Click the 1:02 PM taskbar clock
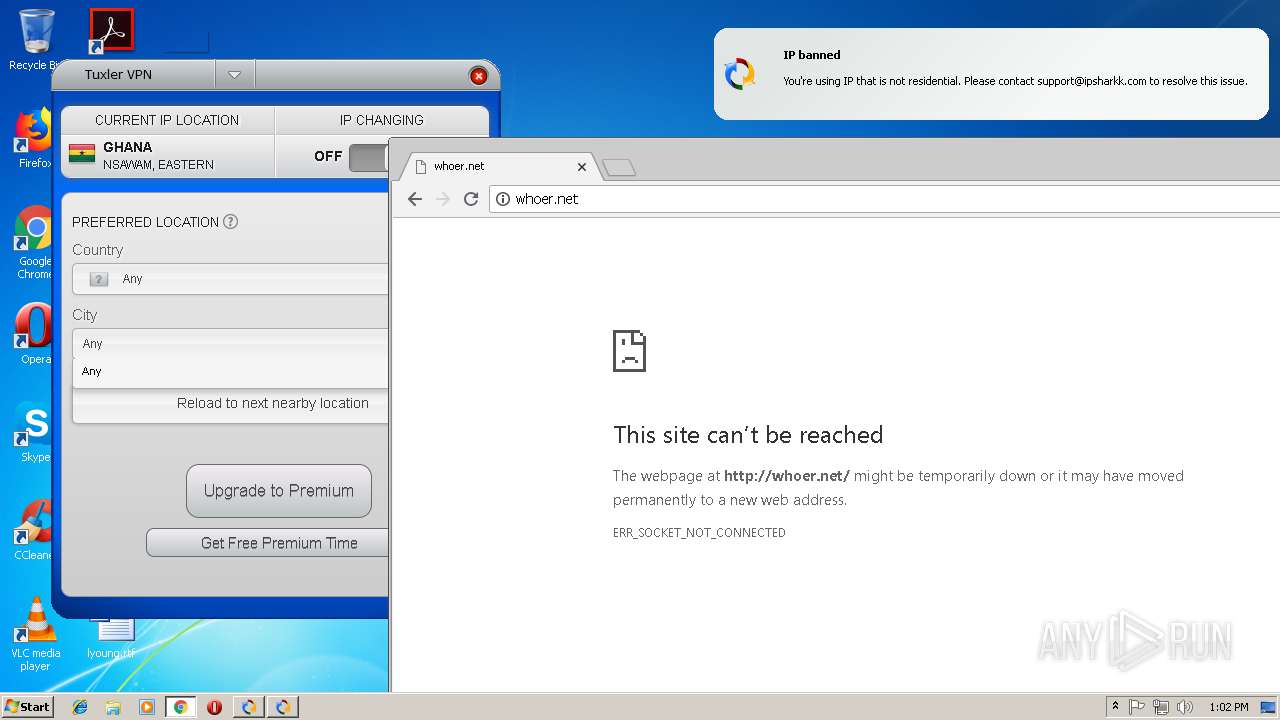1280x720 pixels. click(1228, 707)
